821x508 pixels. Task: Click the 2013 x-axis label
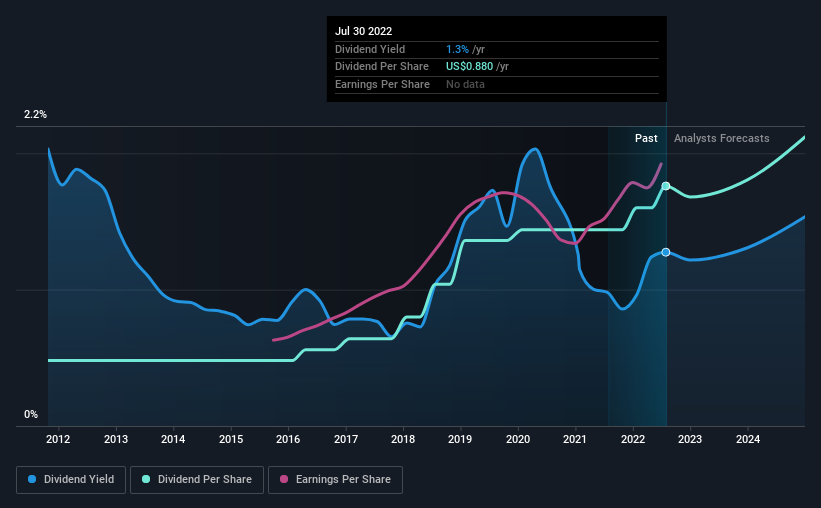(x=116, y=439)
